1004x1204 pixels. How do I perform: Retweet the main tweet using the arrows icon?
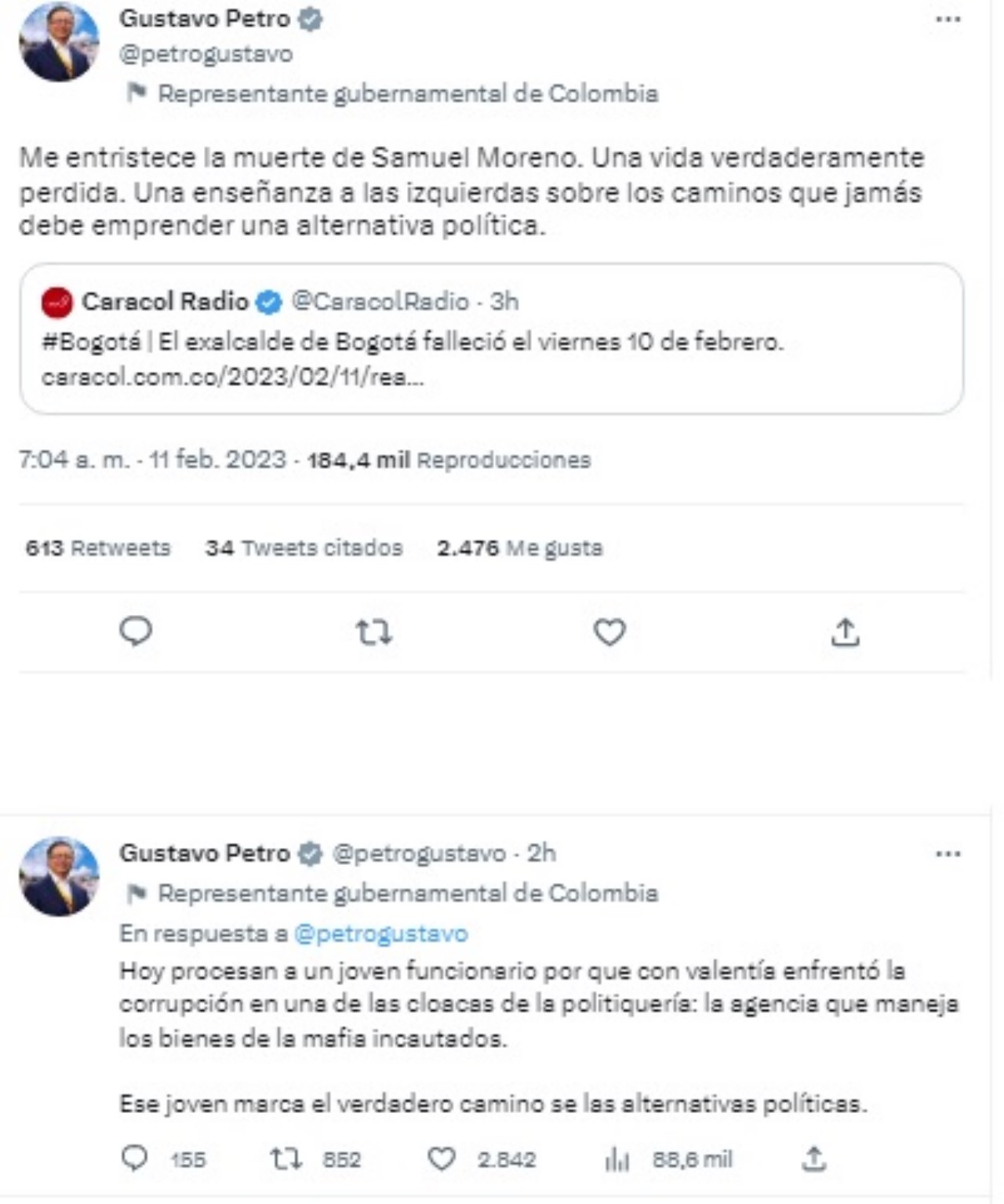tap(373, 632)
